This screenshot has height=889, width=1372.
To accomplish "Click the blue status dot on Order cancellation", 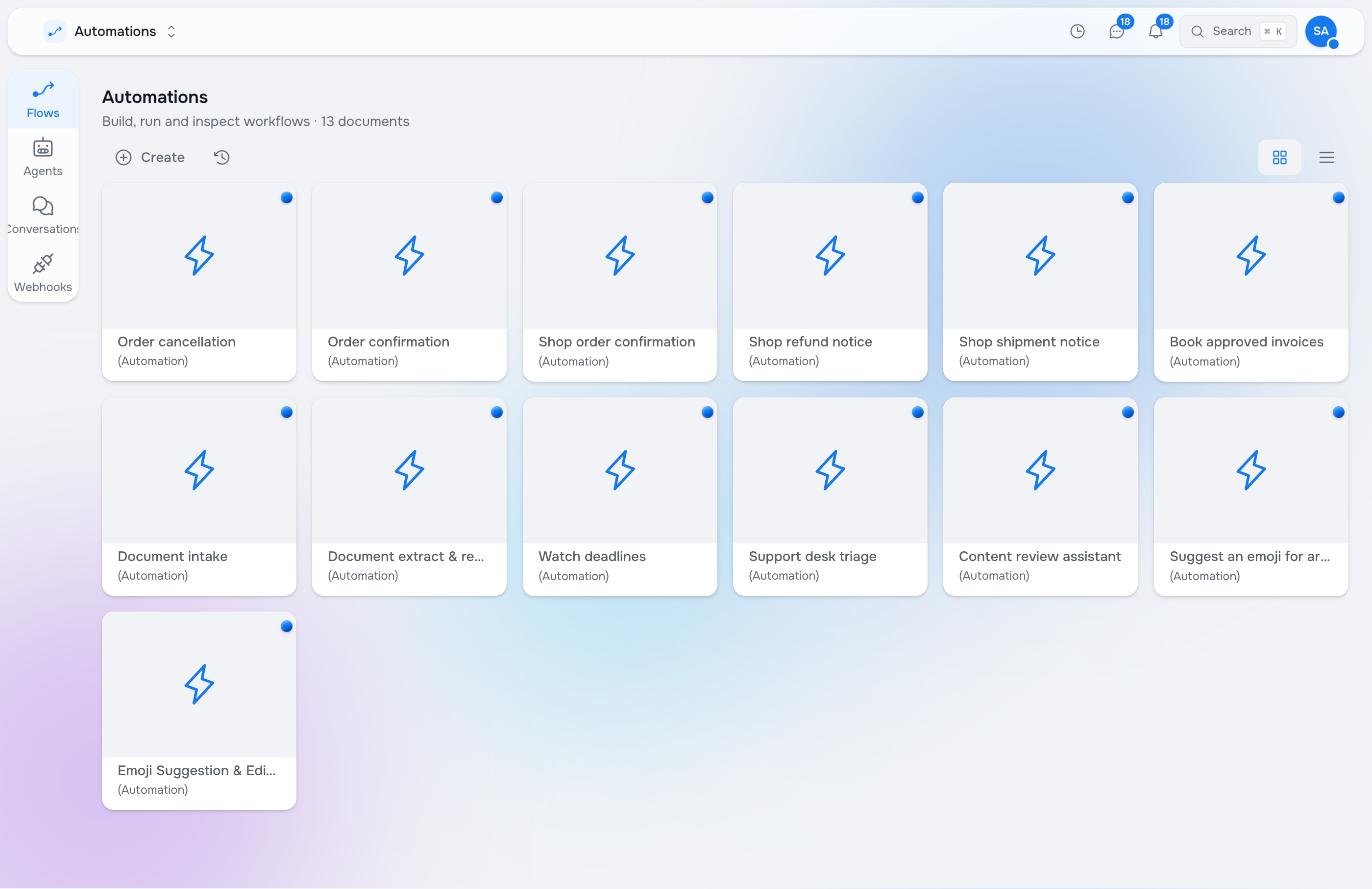I will [x=286, y=198].
